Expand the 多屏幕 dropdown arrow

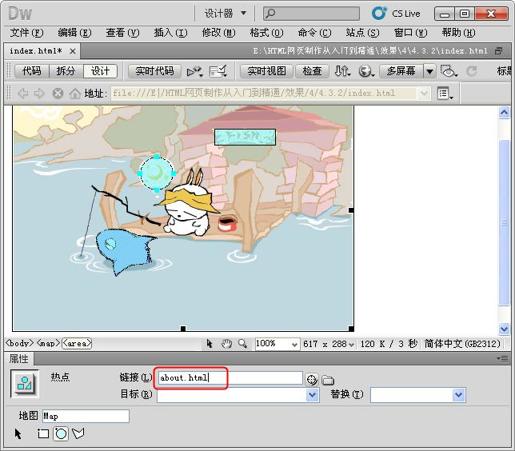pos(430,71)
